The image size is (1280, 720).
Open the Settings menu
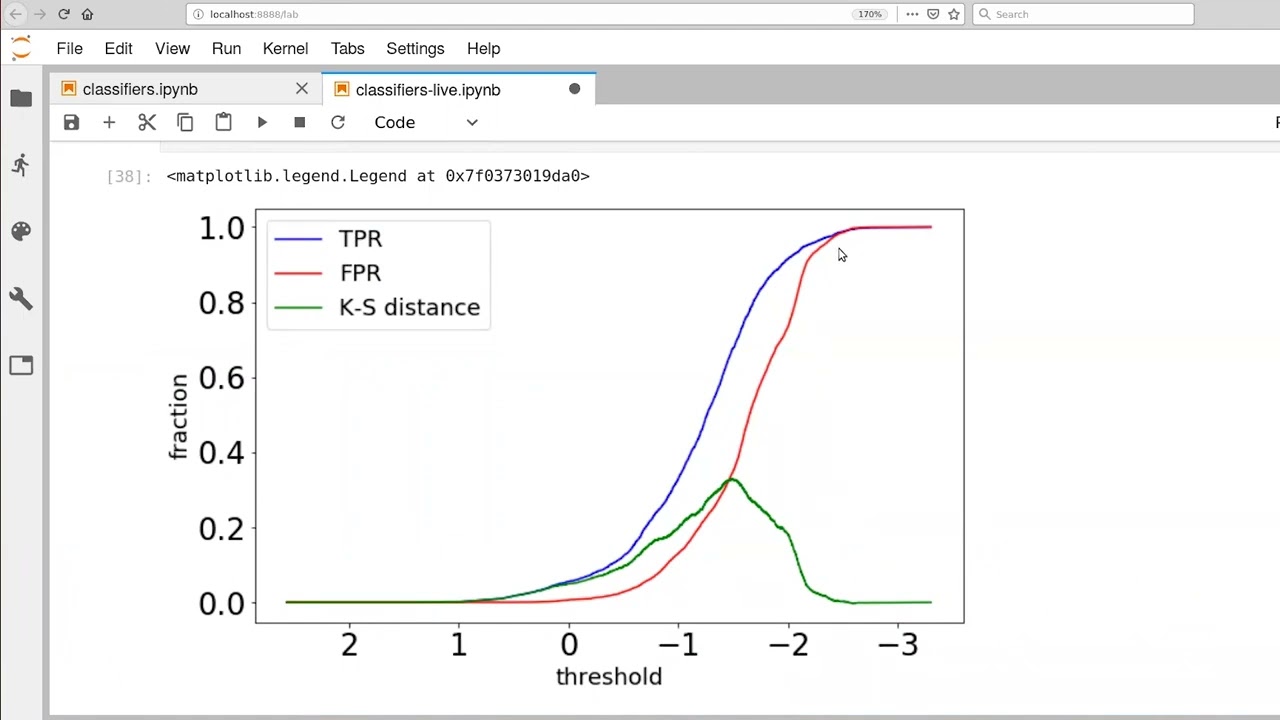coord(415,48)
